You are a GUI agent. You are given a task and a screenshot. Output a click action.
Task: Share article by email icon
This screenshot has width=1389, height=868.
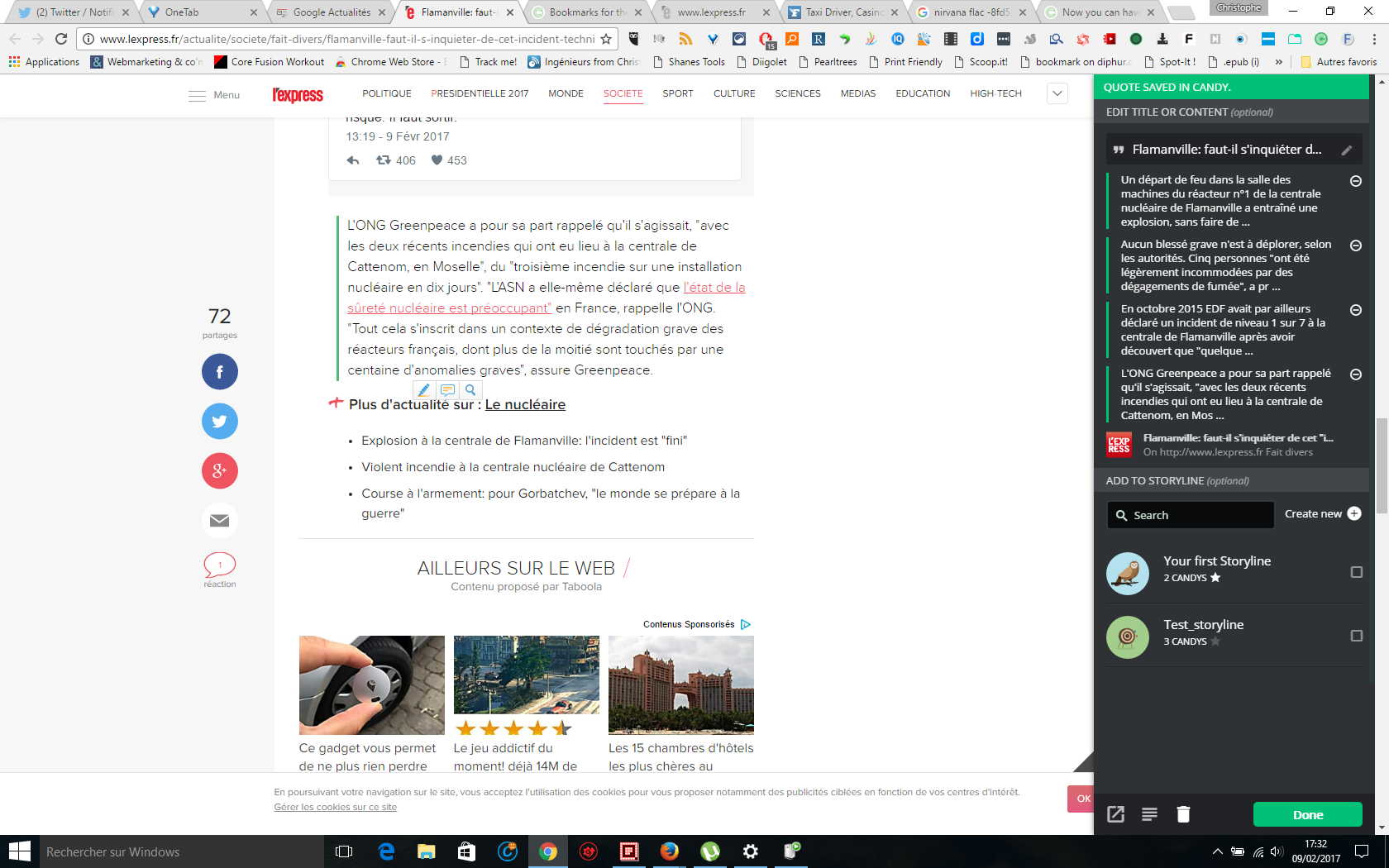click(x=219, y=520)
